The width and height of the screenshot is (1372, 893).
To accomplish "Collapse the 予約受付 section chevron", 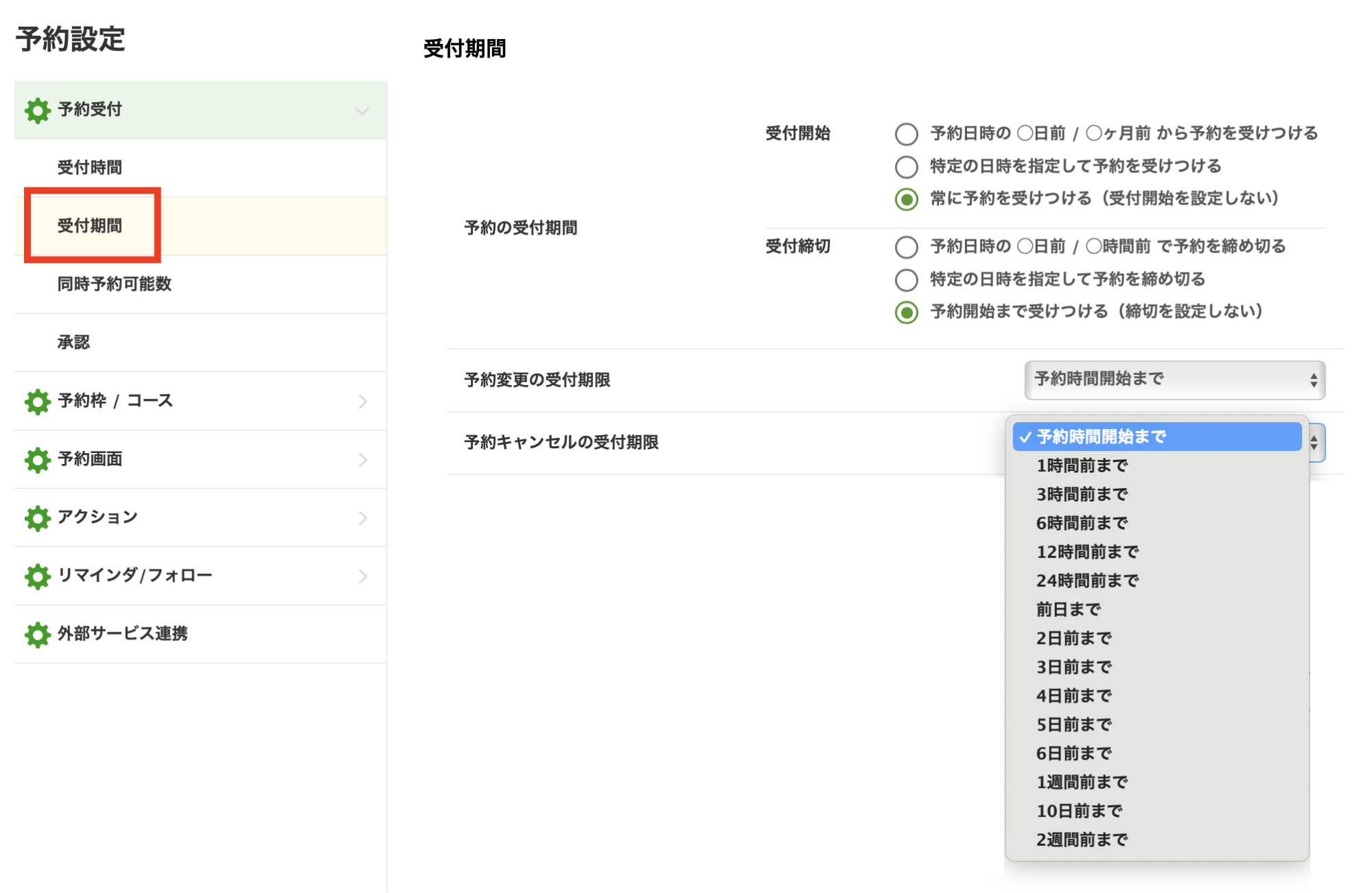I will (x=362, y=111).
